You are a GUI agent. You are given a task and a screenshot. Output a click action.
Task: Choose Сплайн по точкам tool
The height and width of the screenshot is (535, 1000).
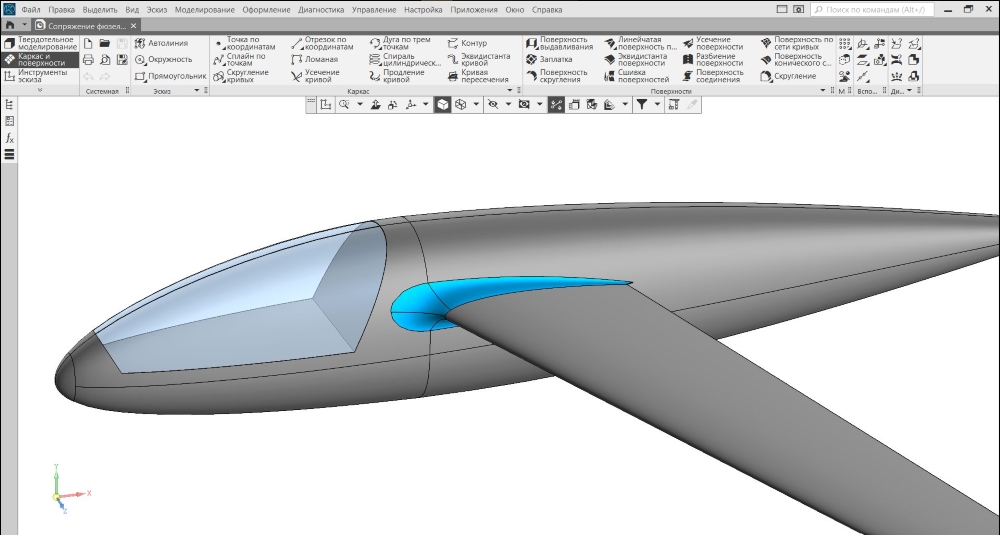click(x=240, y=59)
